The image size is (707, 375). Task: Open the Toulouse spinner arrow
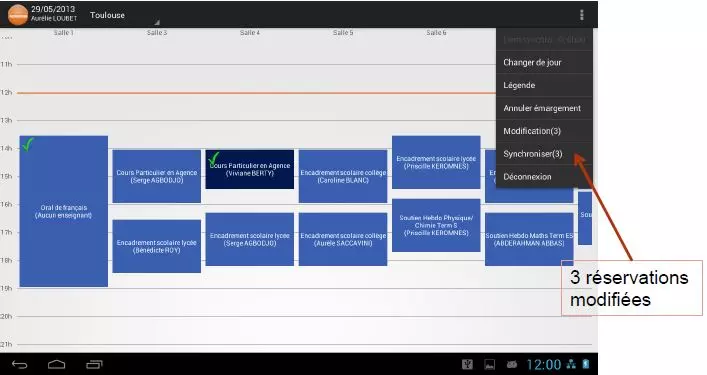[157, 22]
